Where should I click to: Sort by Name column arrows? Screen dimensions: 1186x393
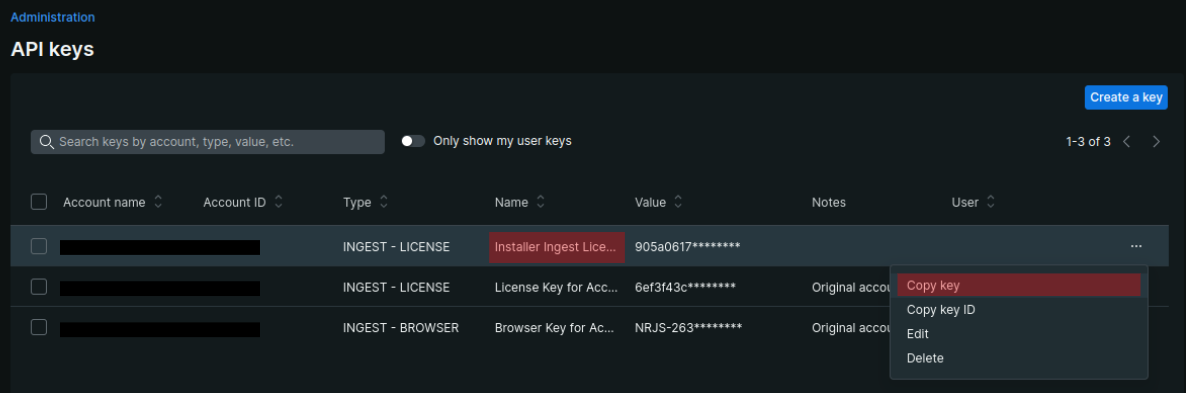click(540, 203)
